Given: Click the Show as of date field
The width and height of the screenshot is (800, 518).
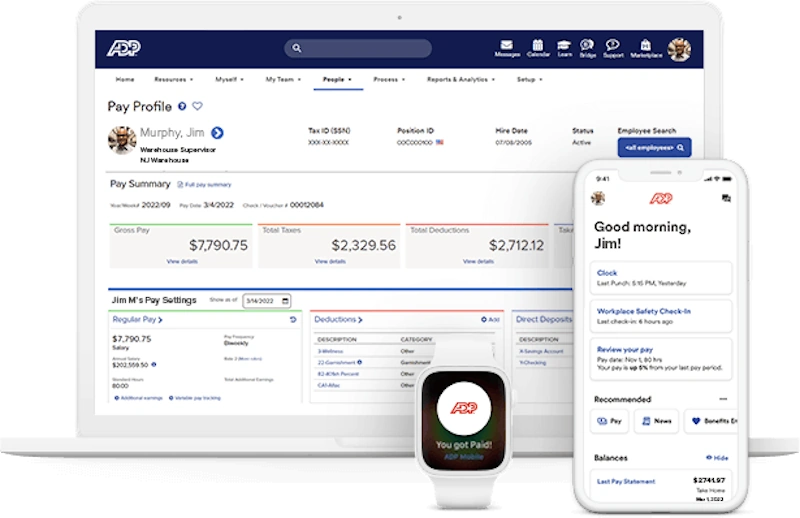Looking at the screenshot, I should click(x=266, y=300).
